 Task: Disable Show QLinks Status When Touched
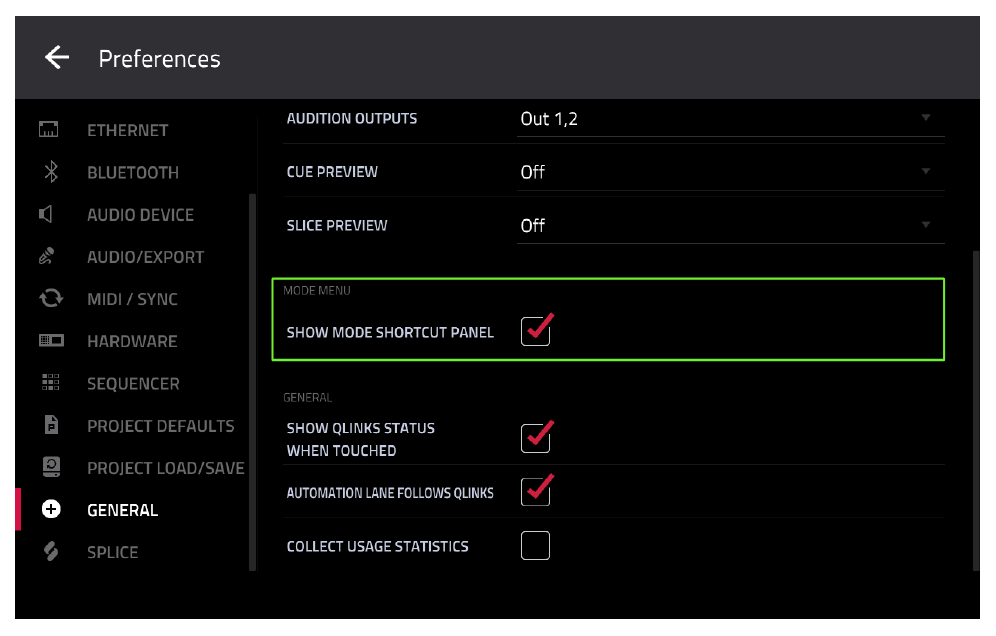[535, 438]
